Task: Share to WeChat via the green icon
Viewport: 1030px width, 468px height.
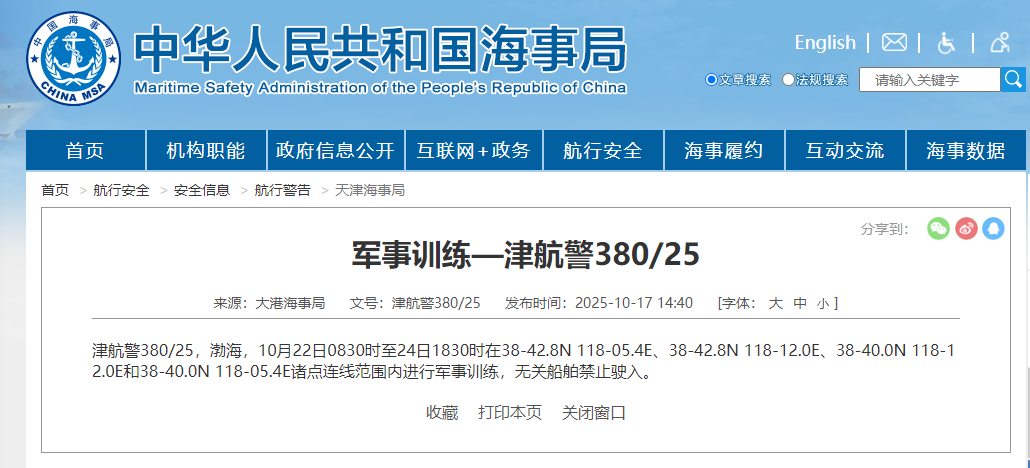Action: (x=938, y=228)
